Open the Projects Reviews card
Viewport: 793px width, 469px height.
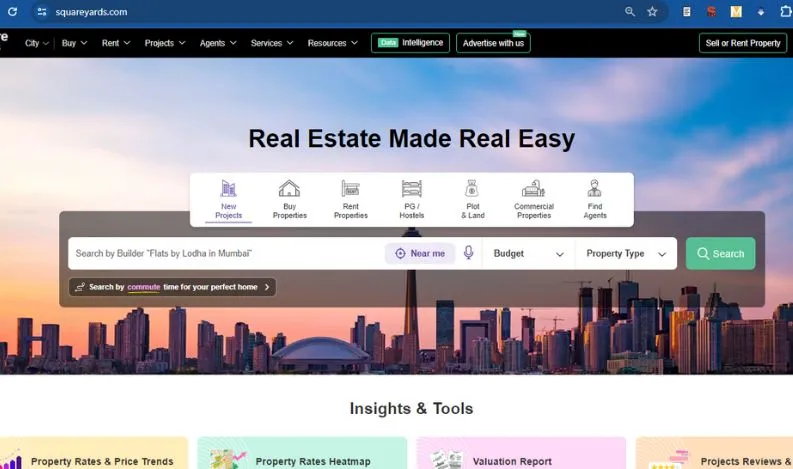(714, 453)
